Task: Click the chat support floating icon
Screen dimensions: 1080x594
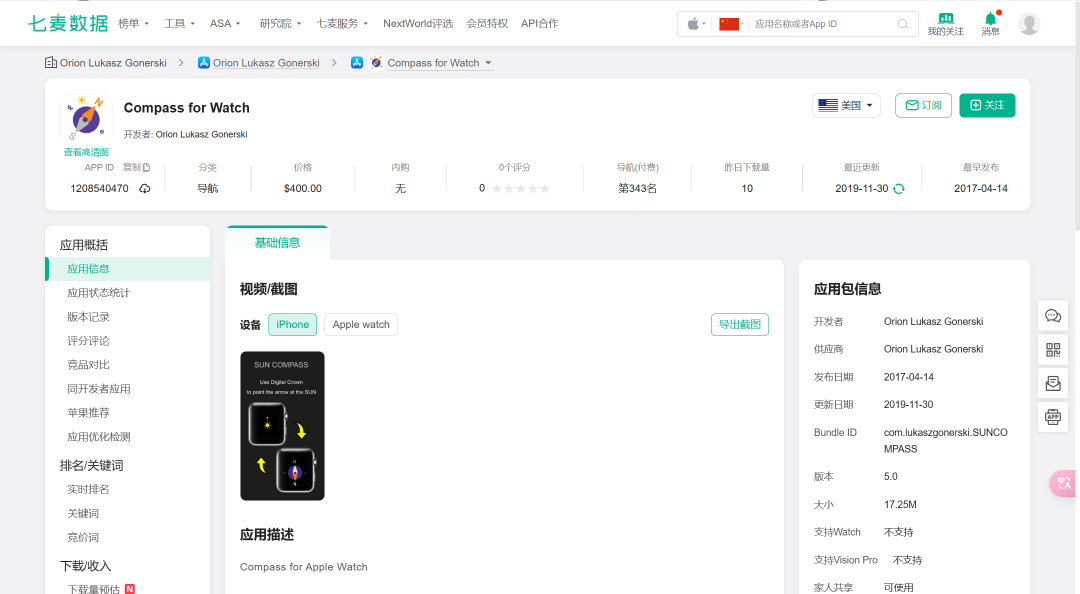Action: (x=1053, y=316)
